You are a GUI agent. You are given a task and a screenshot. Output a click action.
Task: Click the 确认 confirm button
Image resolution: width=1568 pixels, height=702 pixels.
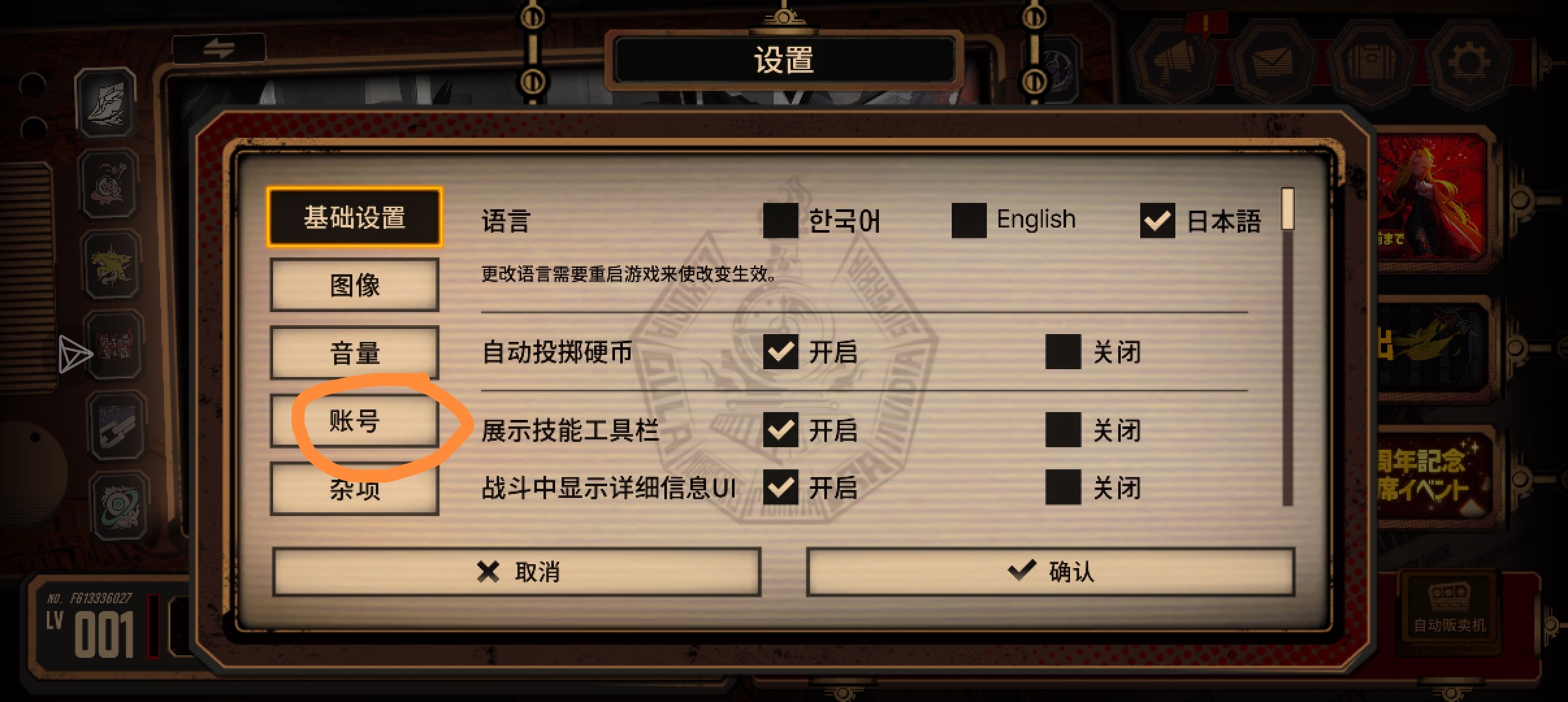[x=1051, y=572]
